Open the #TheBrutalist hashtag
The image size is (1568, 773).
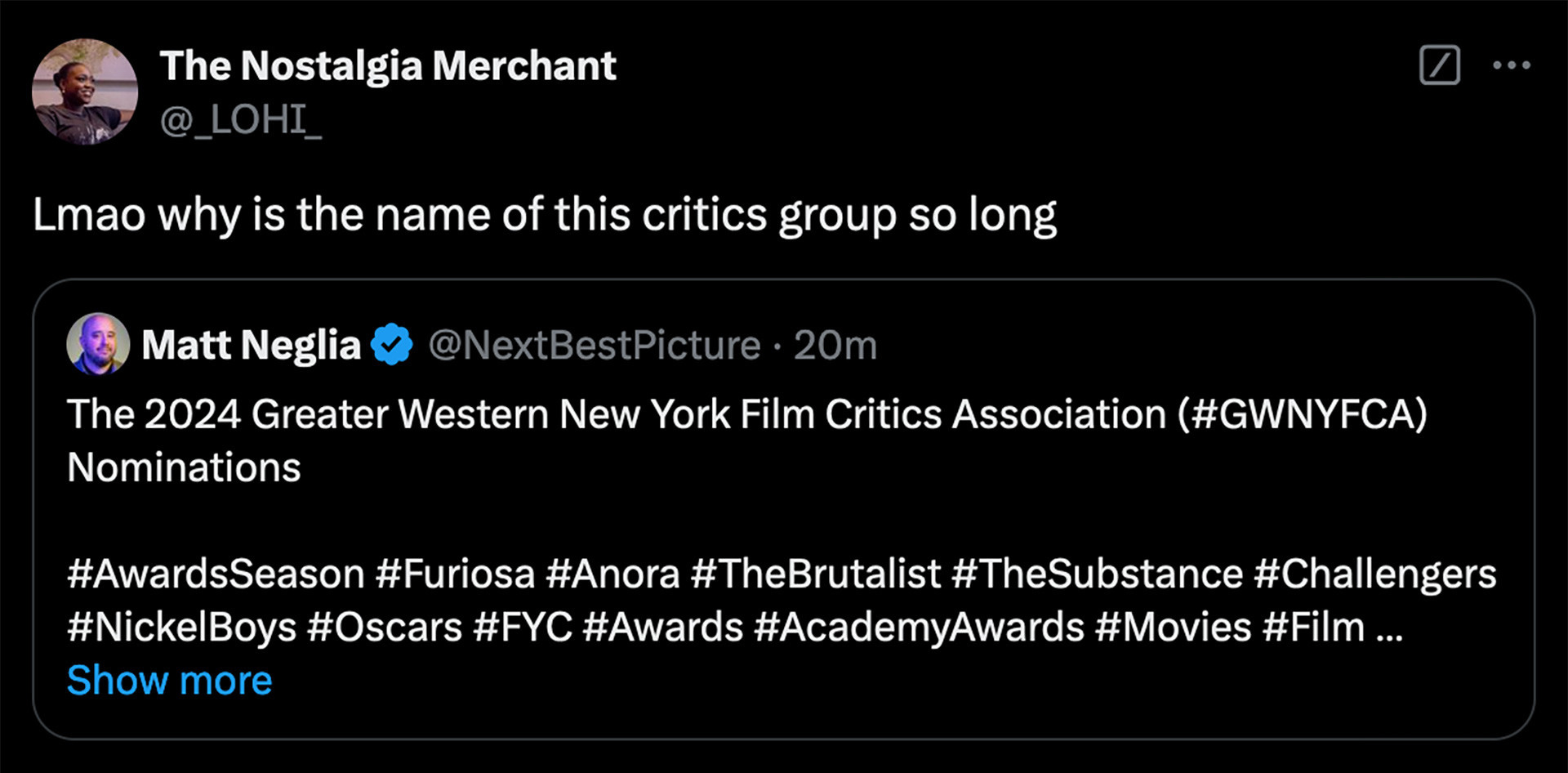815,574
